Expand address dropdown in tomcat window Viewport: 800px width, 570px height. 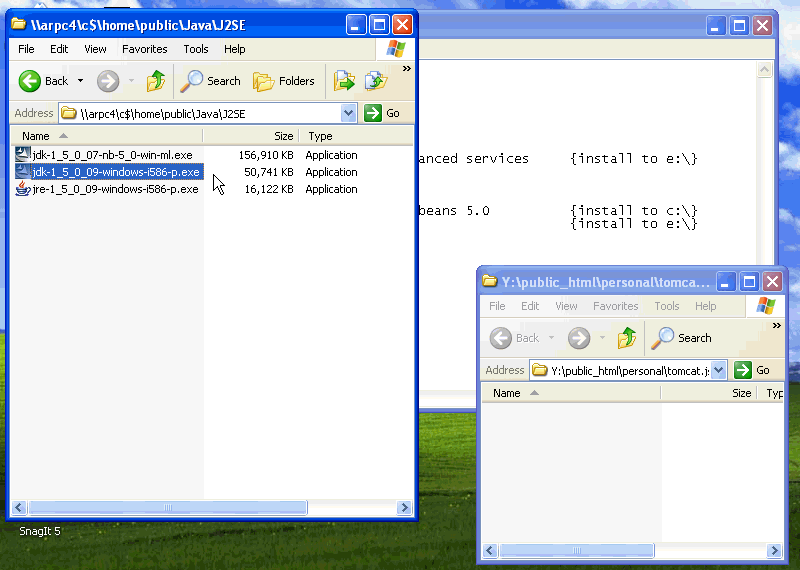click(719, 370)
